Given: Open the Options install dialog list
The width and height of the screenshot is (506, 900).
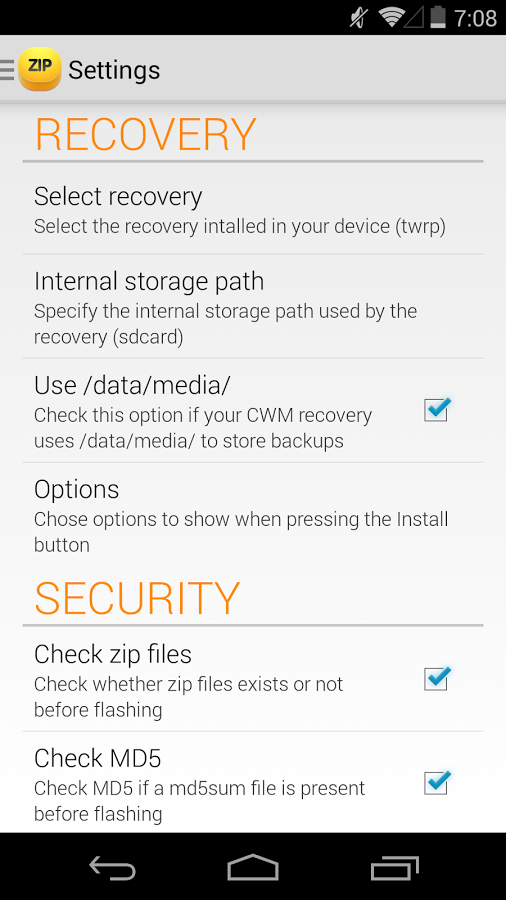Looking at the screenshot, I should [253, 515].
